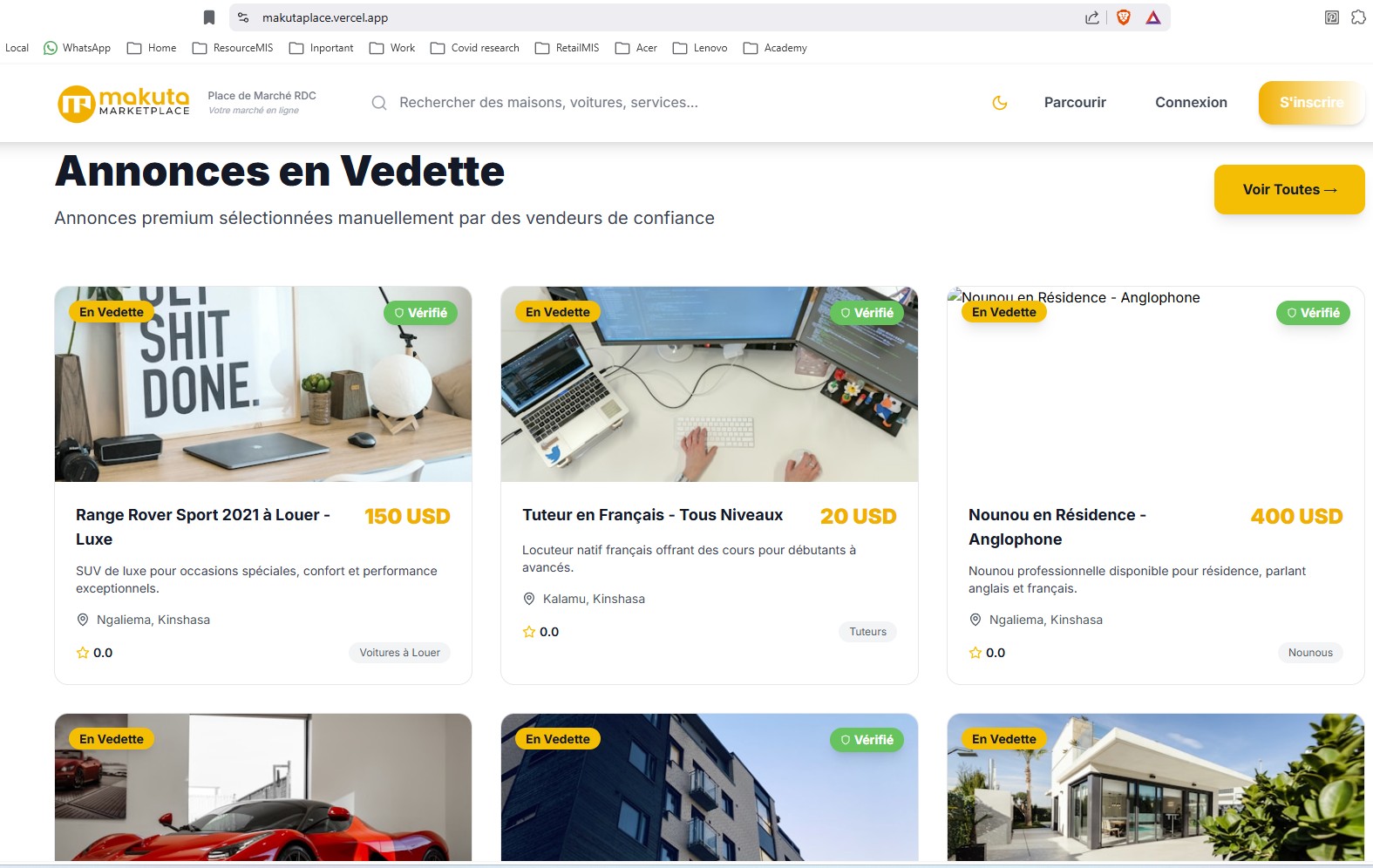Click the share icon in address bar
The width and height of the screenshot is (1373, 868).
[1091, 17]
